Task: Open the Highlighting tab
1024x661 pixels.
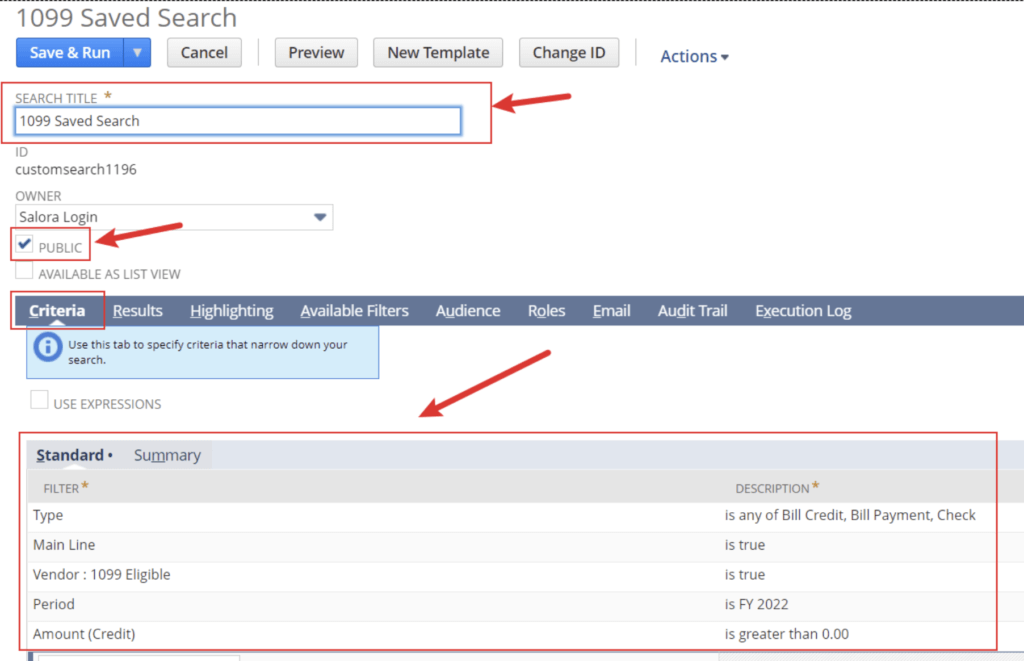Action: pos(231,311)
